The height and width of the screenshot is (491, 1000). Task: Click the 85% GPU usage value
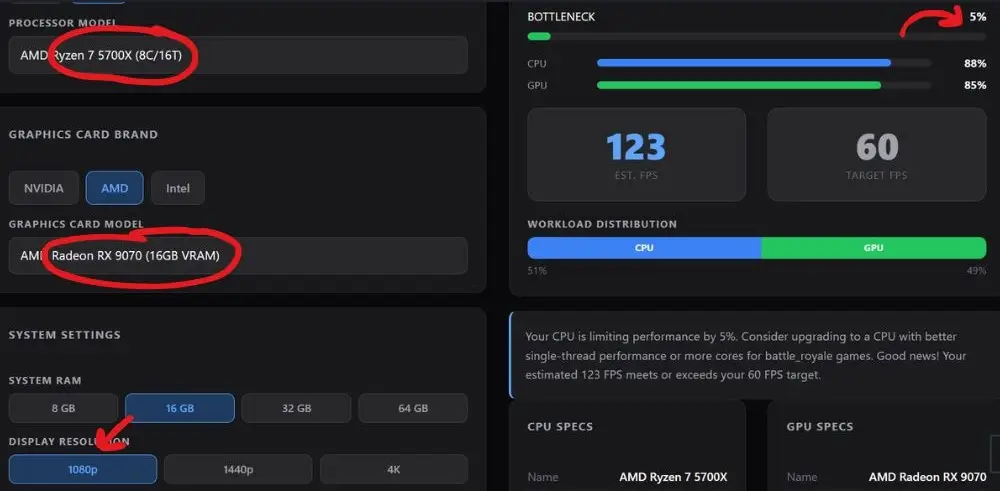coord(975,85)
